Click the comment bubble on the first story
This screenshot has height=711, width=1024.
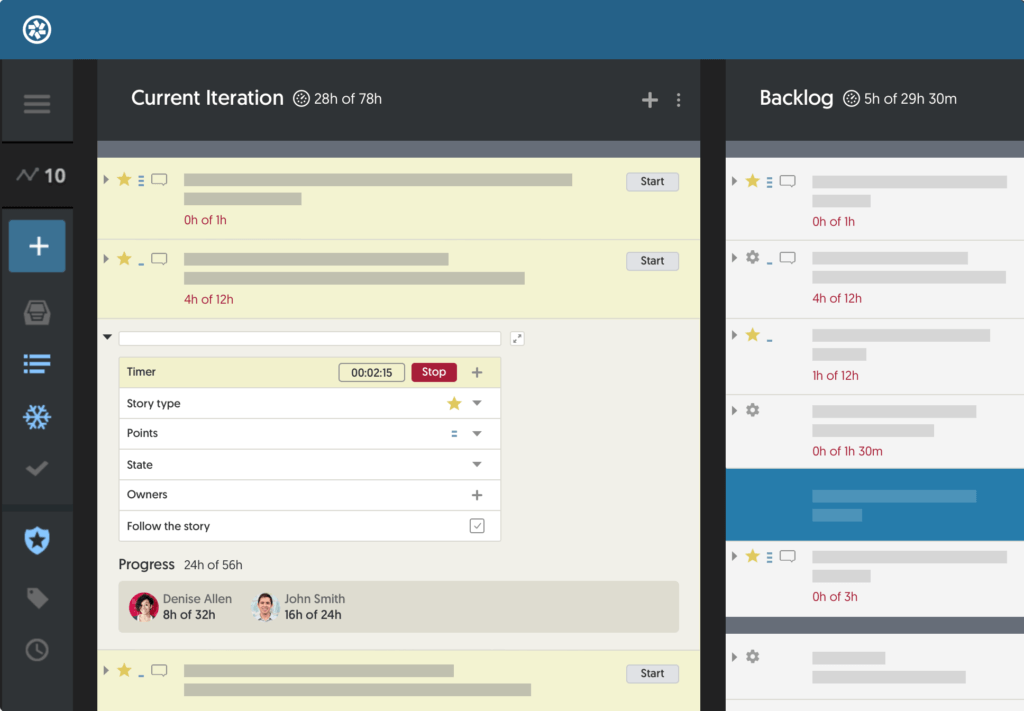159,178
